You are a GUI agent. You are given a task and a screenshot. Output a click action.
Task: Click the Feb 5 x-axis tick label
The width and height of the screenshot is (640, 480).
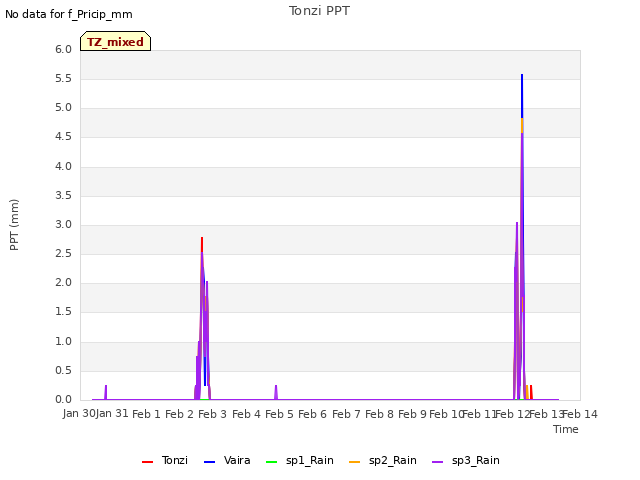click(x=279, y=414)
